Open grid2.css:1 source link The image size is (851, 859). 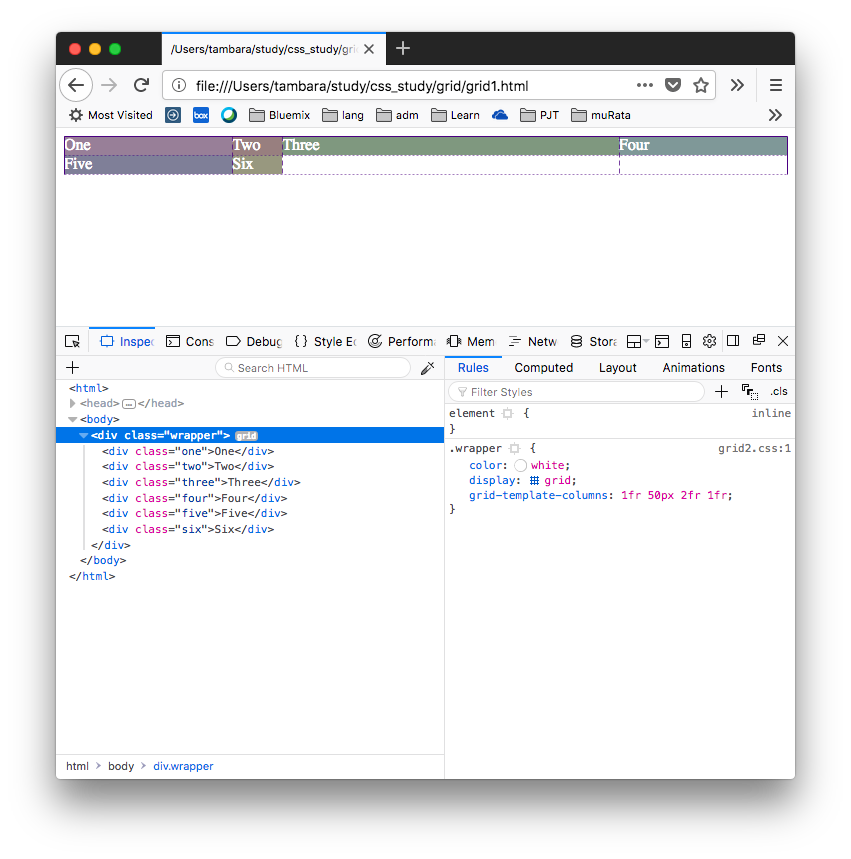pos(754,449)
